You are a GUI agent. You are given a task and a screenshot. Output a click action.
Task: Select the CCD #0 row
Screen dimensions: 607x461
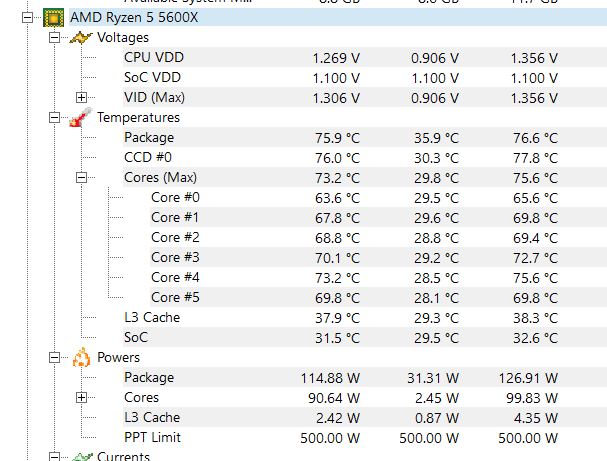point(365,158)
